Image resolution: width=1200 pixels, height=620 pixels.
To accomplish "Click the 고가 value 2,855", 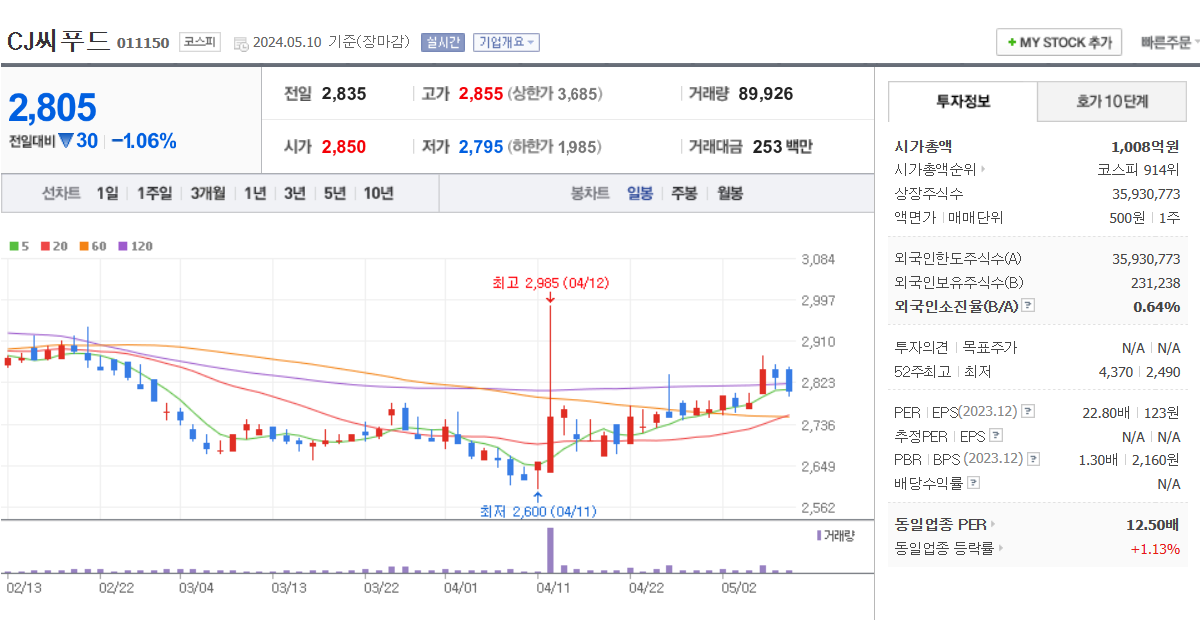I will (x=481, y=94).
